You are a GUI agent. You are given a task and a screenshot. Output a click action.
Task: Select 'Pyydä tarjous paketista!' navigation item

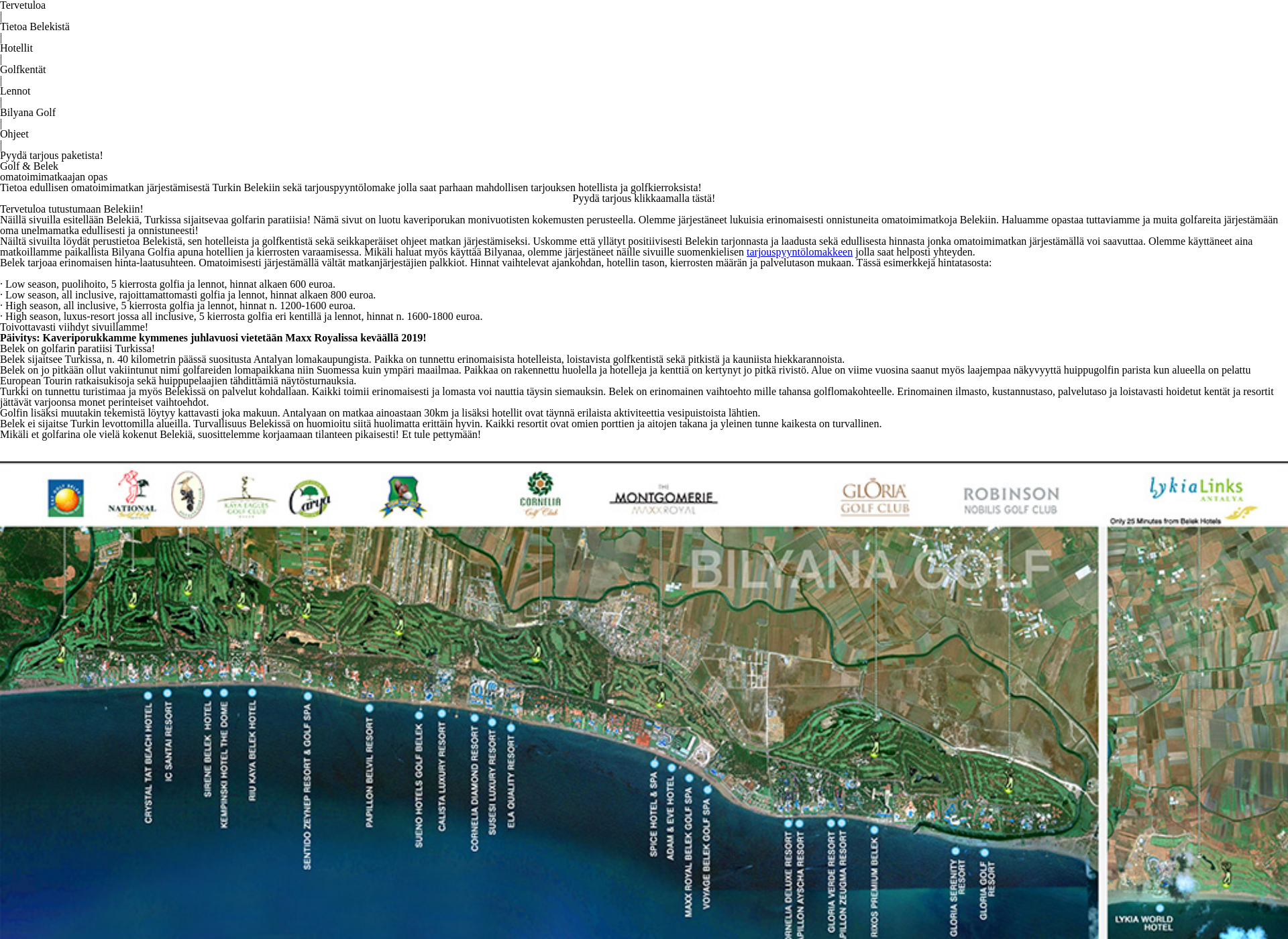pyautogui.click(x=52, y=156)
